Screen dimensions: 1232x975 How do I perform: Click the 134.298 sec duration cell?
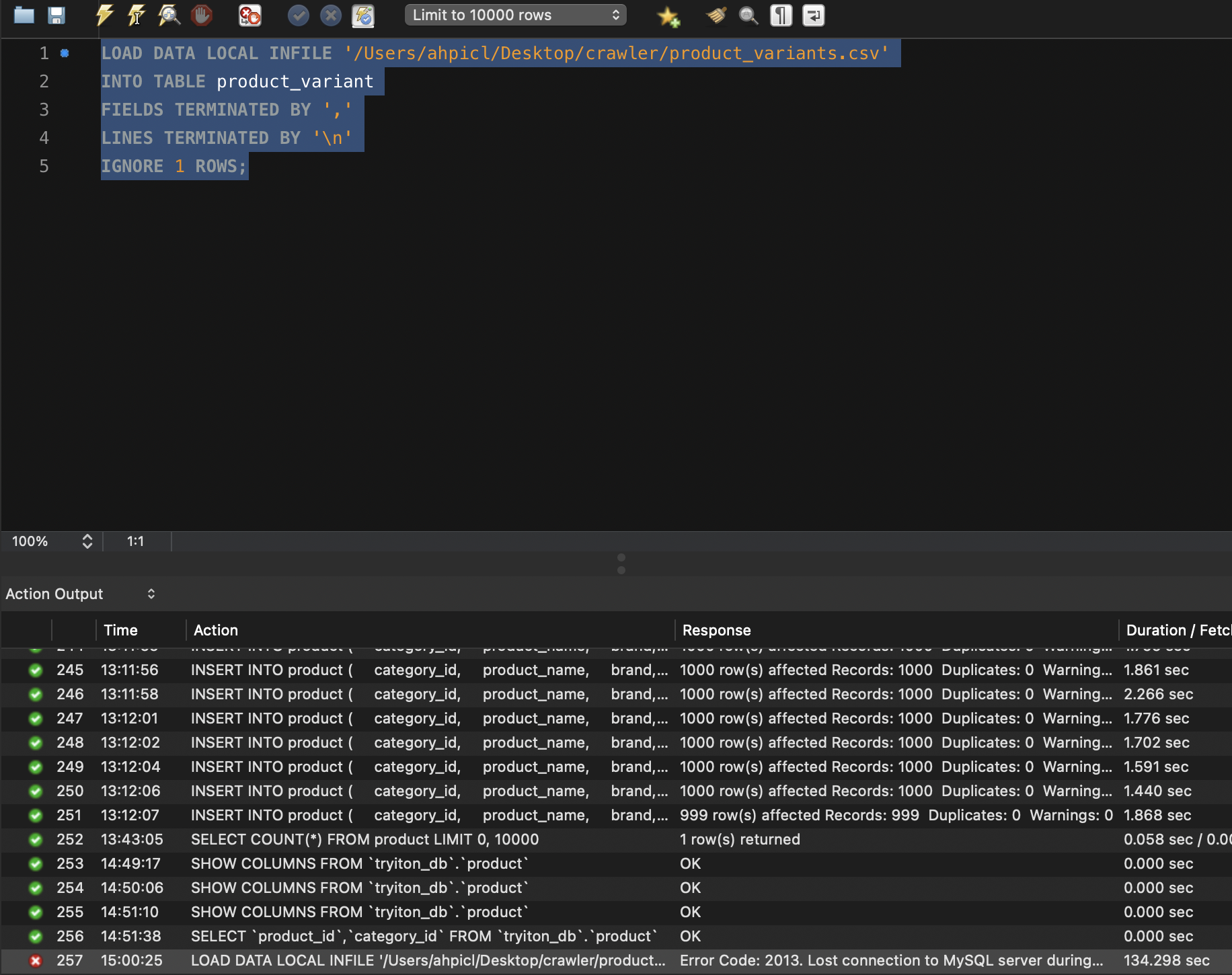point(1166,960)
